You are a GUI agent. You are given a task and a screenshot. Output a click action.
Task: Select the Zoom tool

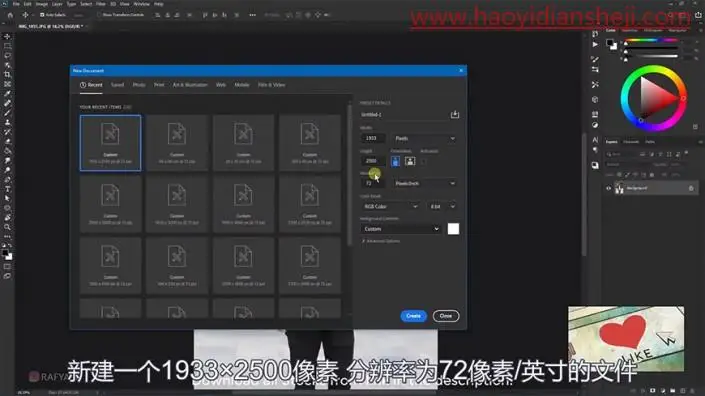click(7, 227)
